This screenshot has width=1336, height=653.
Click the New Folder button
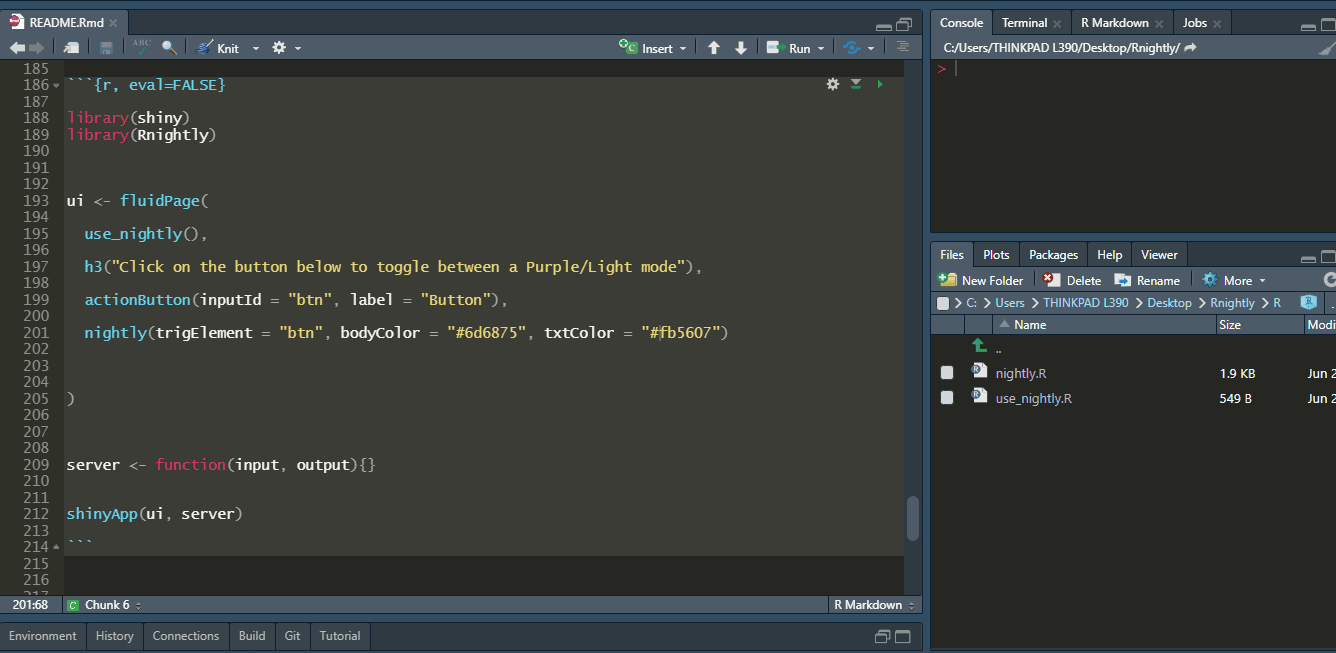click(981, 280)
